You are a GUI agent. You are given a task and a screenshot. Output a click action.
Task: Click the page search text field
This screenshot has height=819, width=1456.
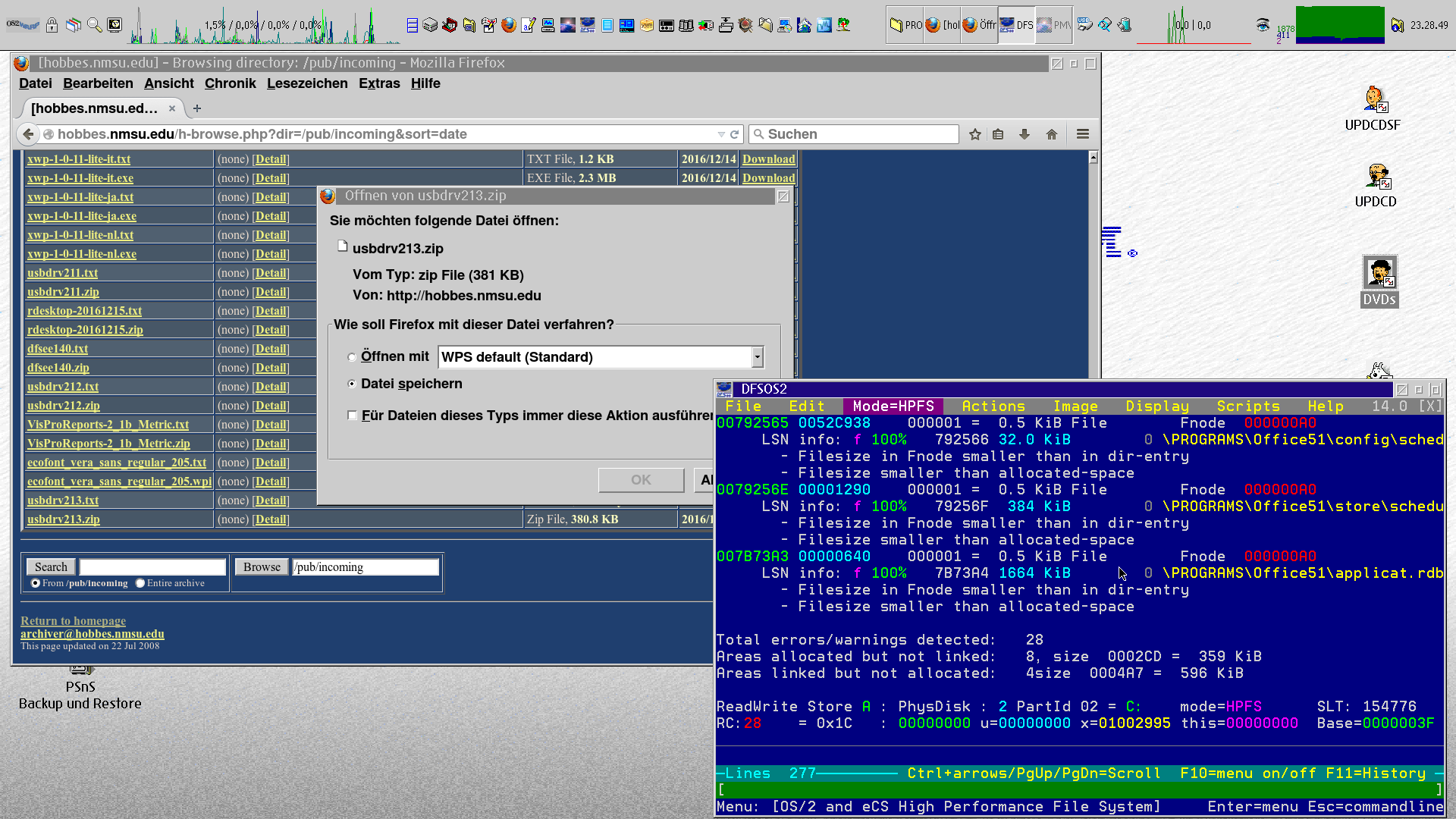152,567
